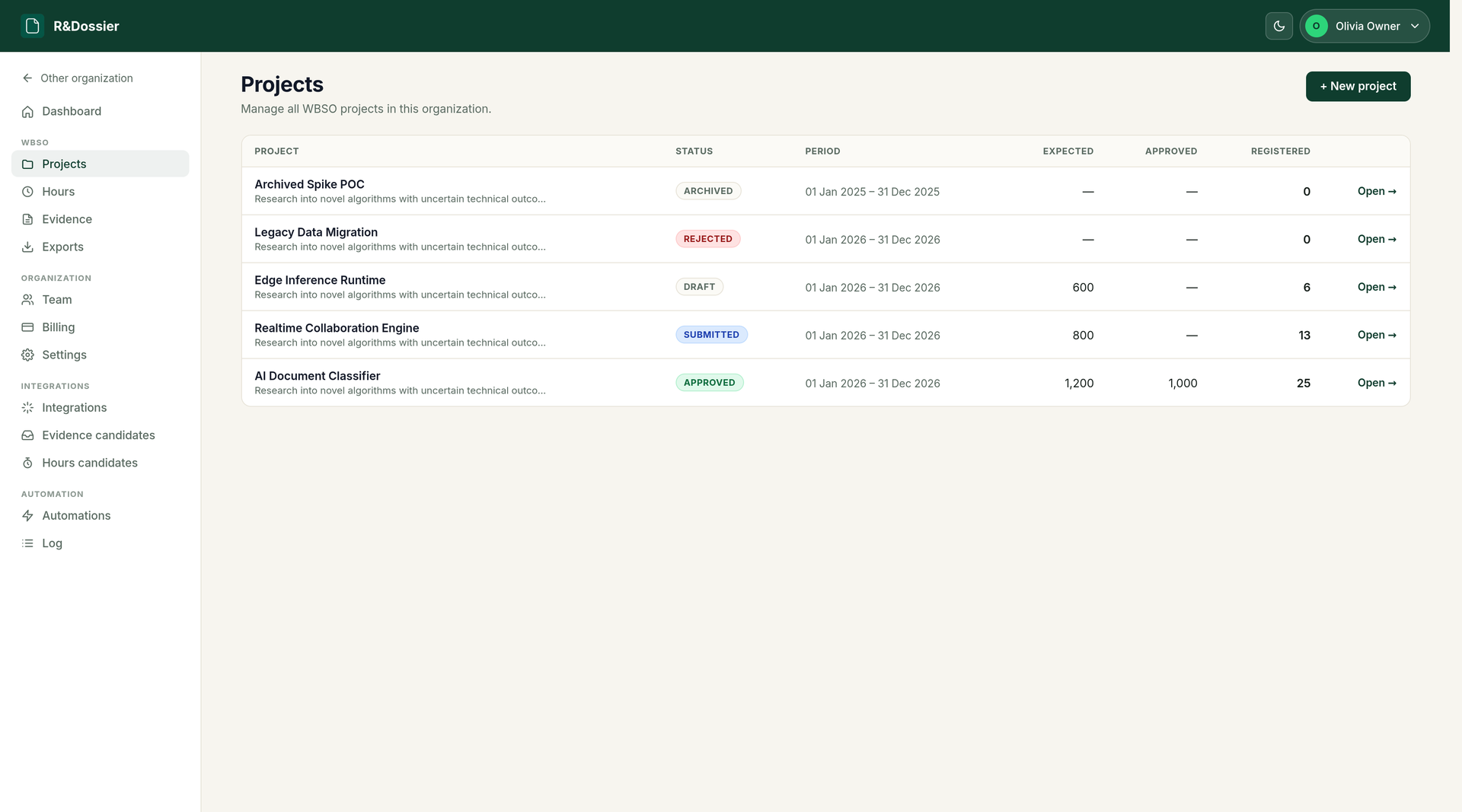Screen dimensions: 1462x812
Task: Select the Billing card icon
Action: 27,327
